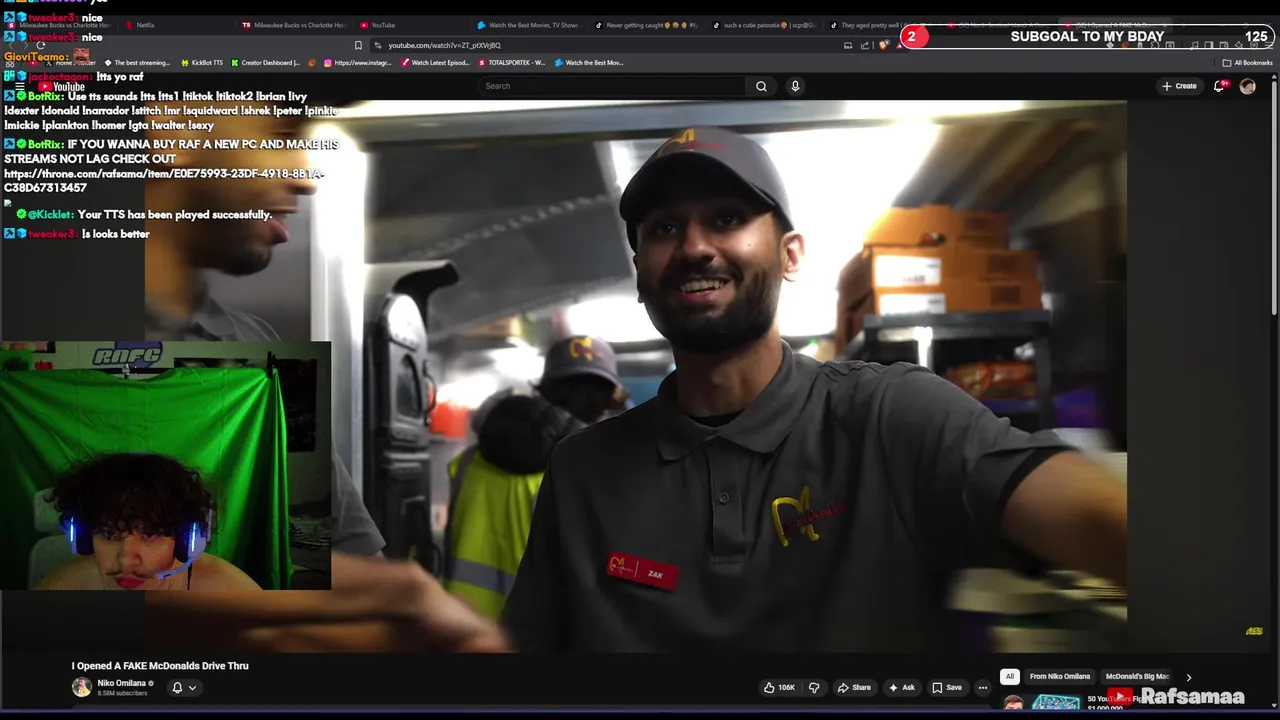Switch to Never getting caught TikTok tab
This screenshot has width=1280, height=720.
click(647, 25)
